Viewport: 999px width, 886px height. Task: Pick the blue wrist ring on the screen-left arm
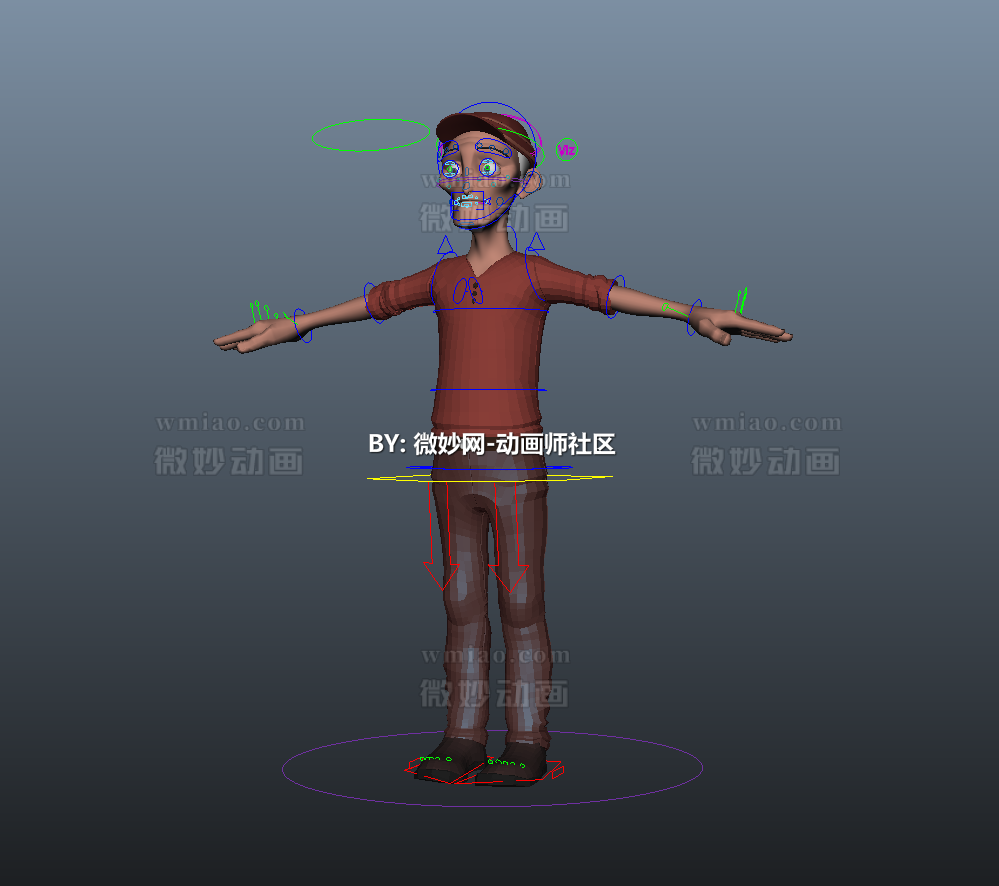[299, 325]
